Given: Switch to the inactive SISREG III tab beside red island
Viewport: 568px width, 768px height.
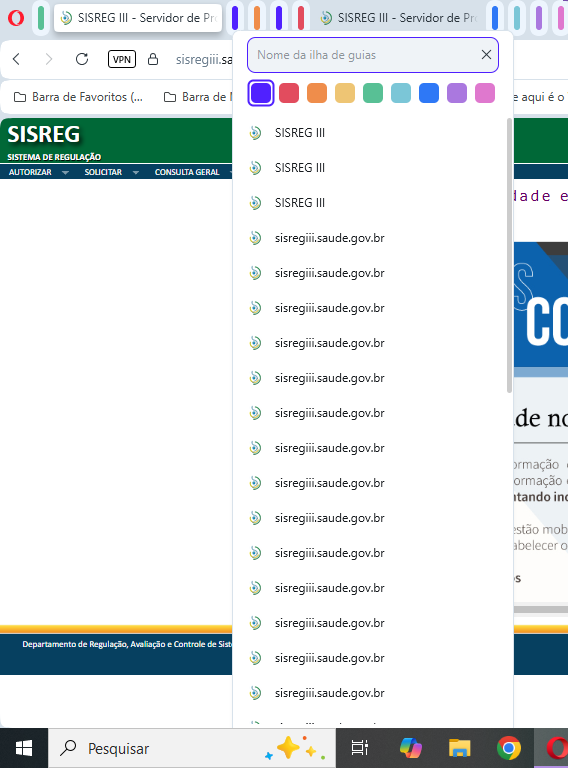Looking at the screenshot, I should pos(399,18).
